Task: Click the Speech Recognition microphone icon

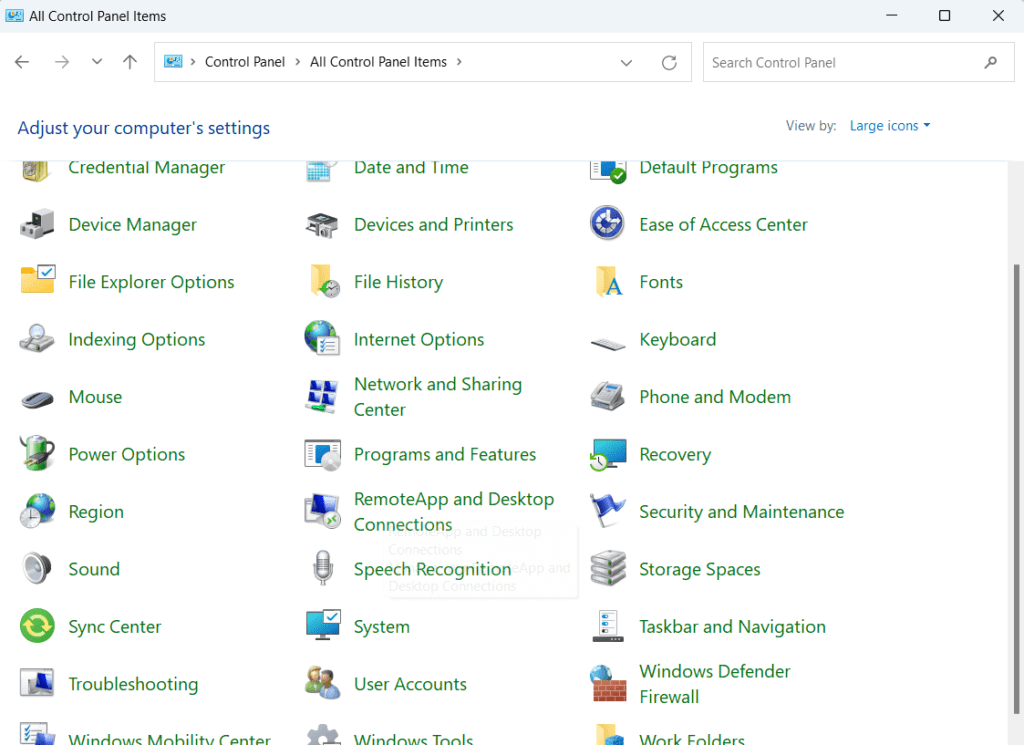Action: 323,567
